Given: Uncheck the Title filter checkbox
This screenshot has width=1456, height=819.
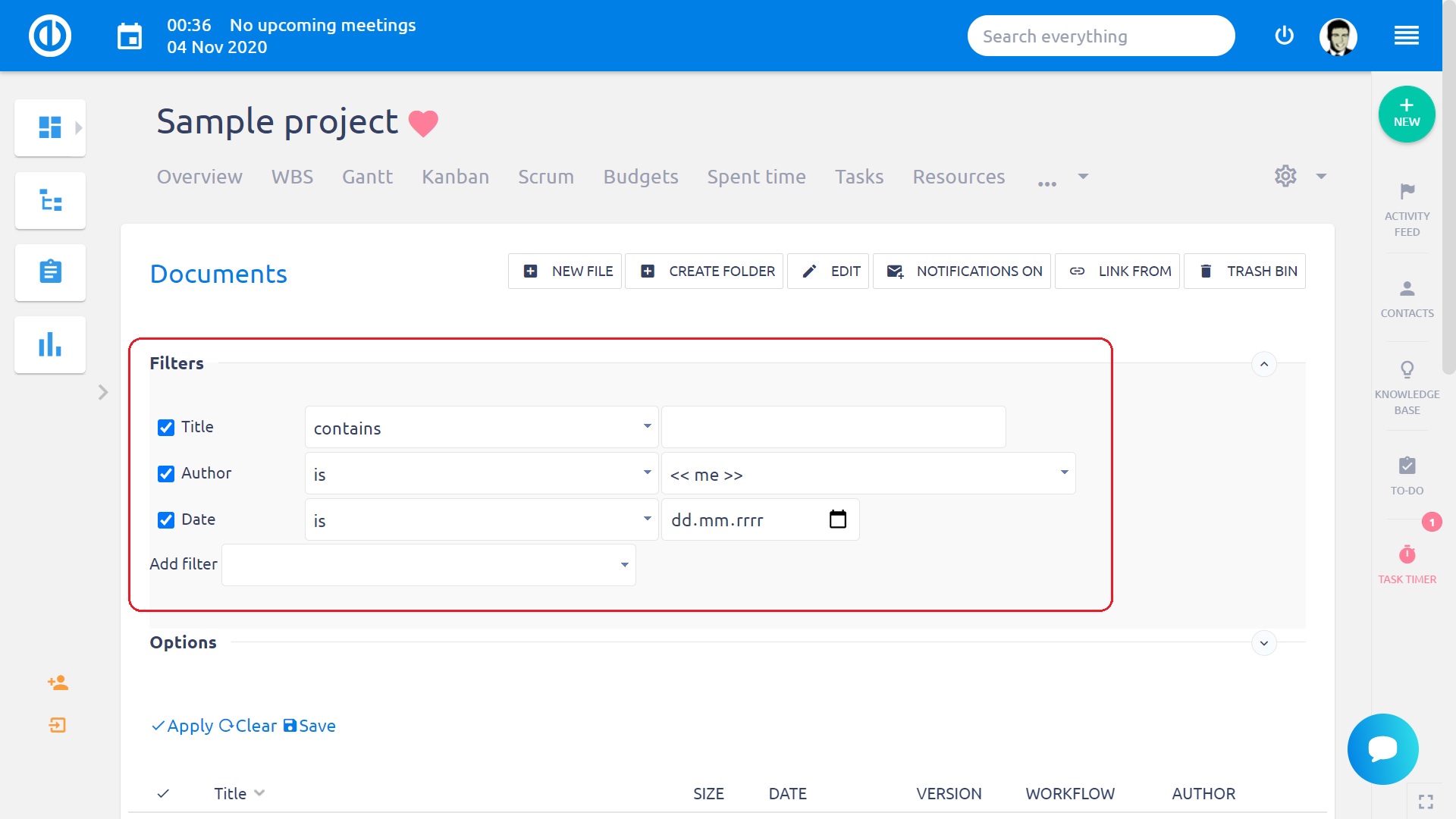Looking at the screenshot, I should (166, 428).
